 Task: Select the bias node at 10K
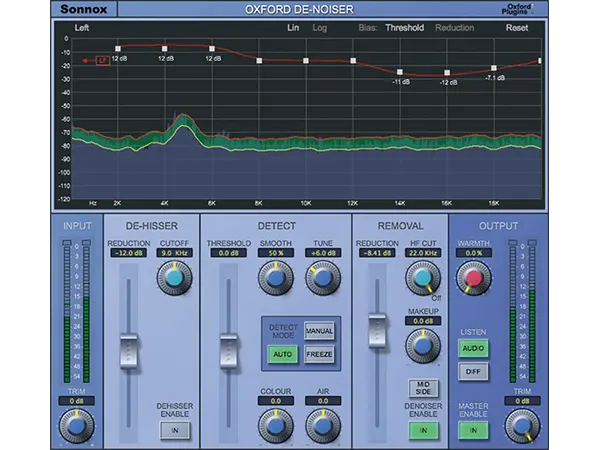pos(306,60)
